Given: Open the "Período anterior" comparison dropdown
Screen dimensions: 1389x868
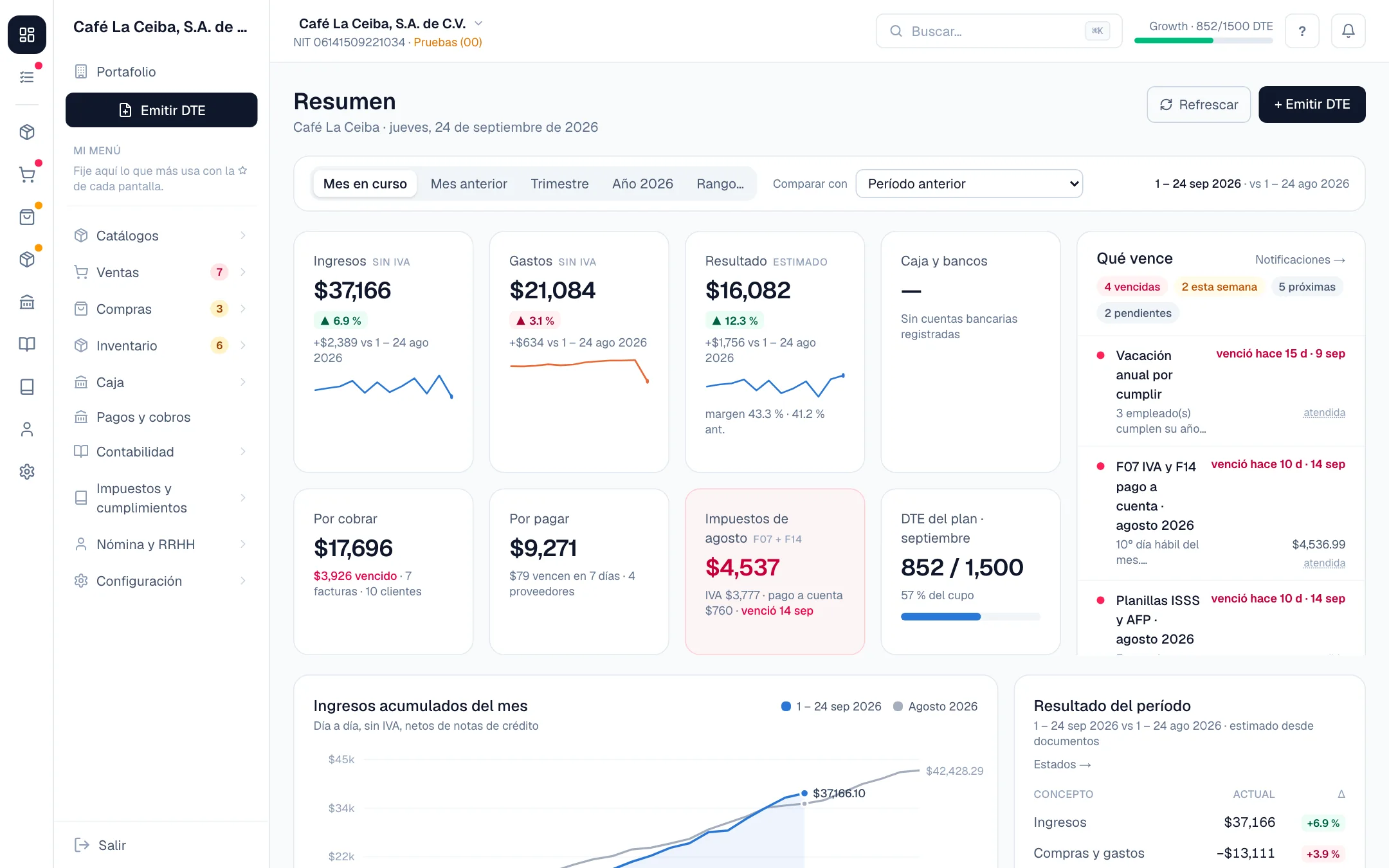Looking at the screenshot, I should 969,184.
